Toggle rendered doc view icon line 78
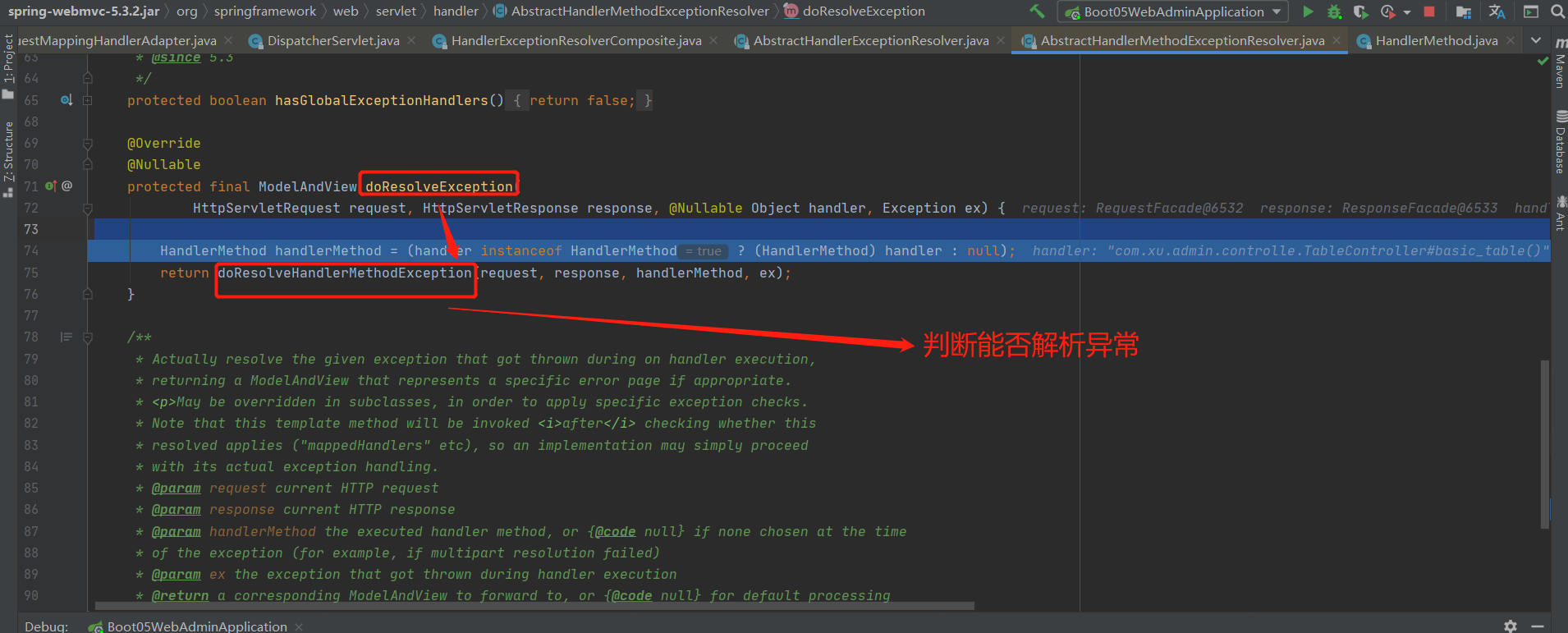Screen dimensions: 1568x633 tap(66, 337)
